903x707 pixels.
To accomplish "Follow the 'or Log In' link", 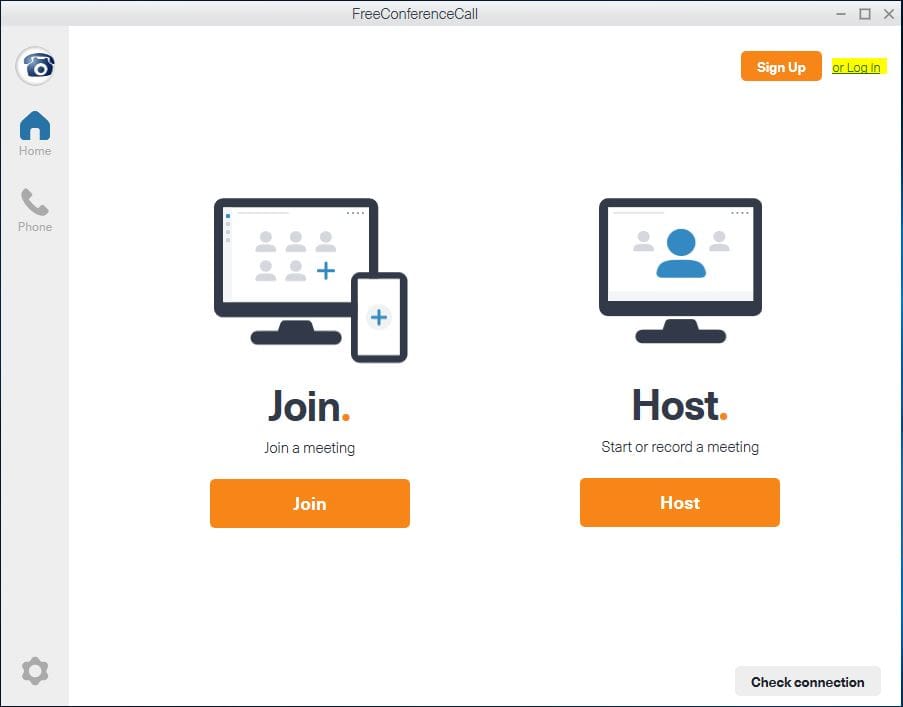I will pos(856,67).
